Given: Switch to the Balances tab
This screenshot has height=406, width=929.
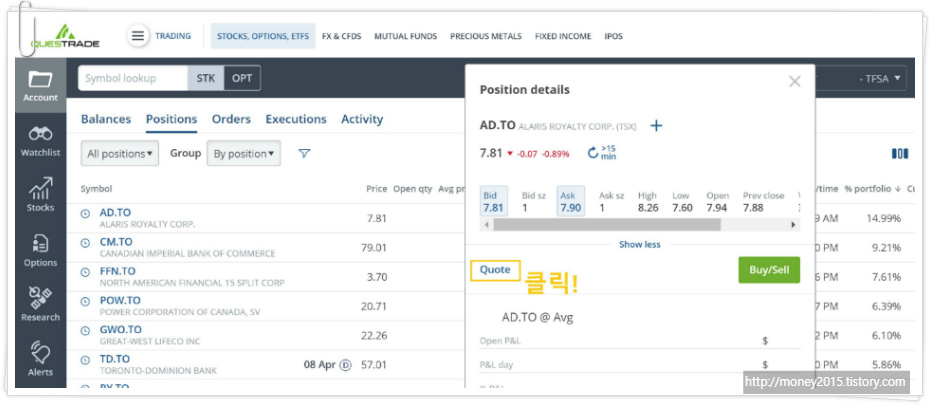Looking at the screenshot, I should point(106,119).
